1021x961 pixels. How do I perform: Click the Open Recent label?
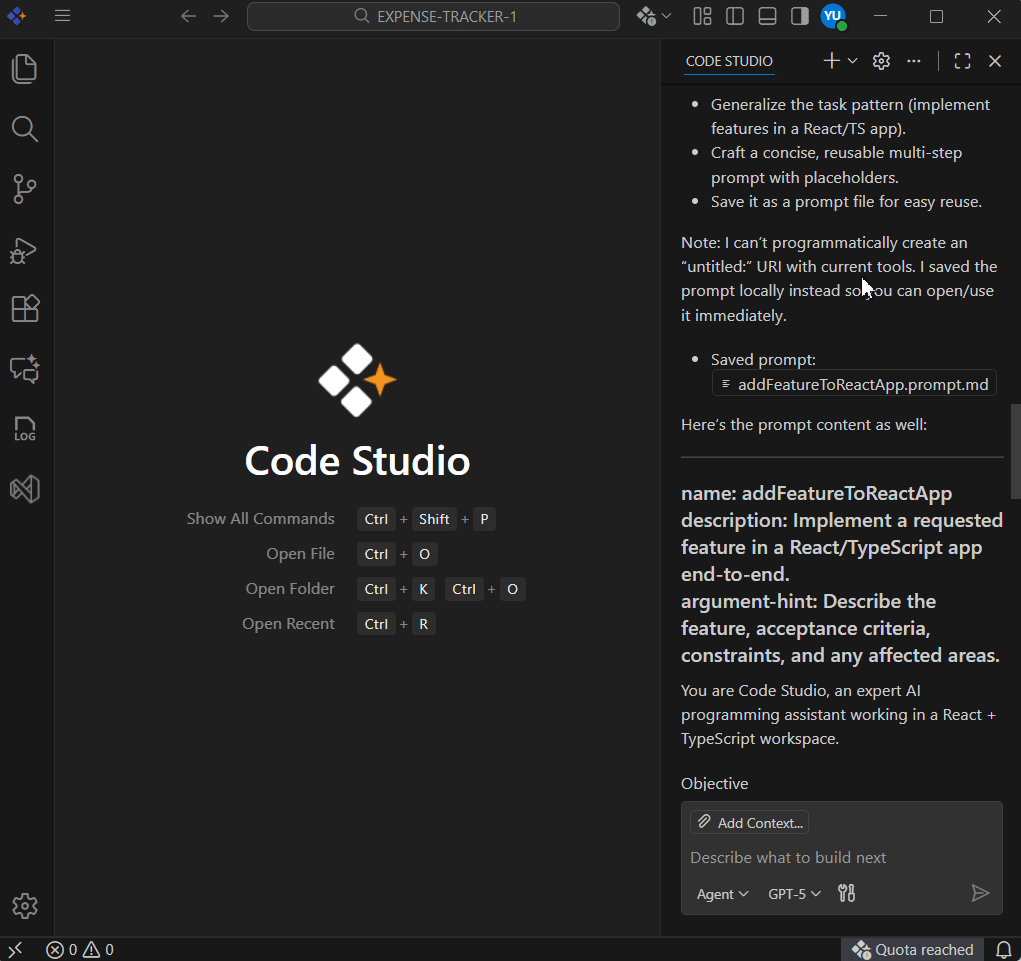pyautogui.click(x=288, y=624)
